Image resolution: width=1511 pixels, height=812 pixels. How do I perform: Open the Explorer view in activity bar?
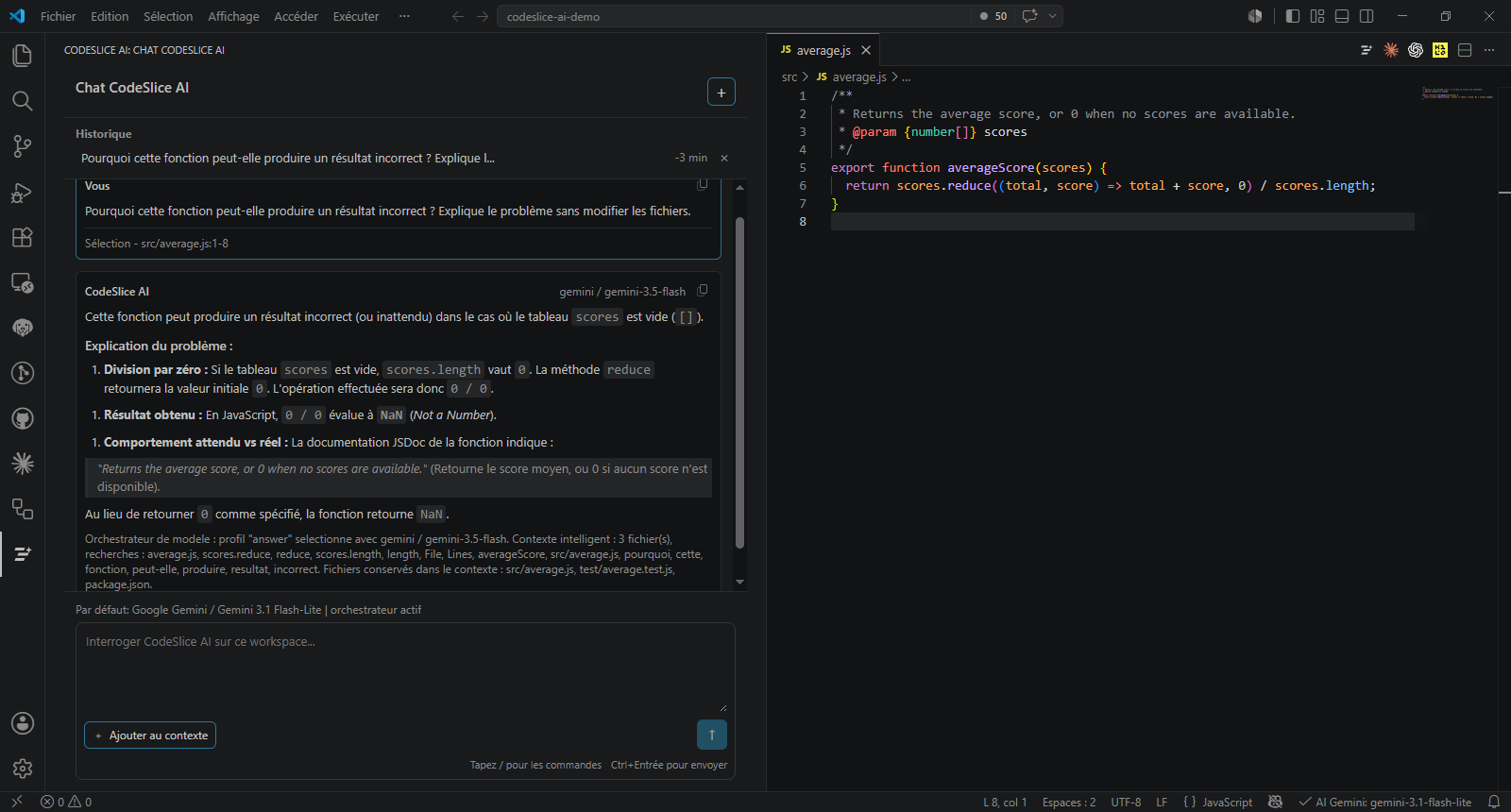click(23, 56)
